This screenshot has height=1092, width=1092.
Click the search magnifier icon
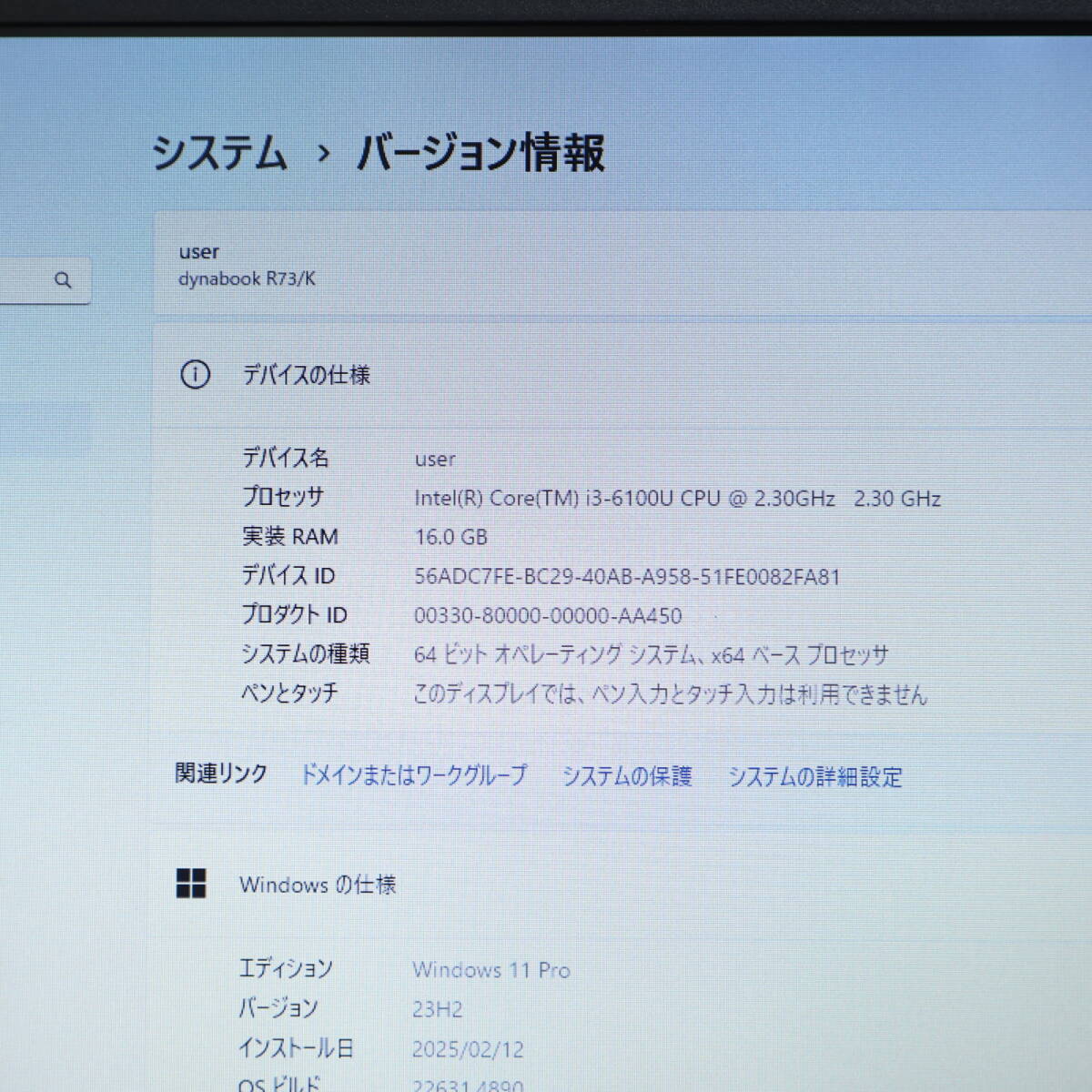coord(63,280)
